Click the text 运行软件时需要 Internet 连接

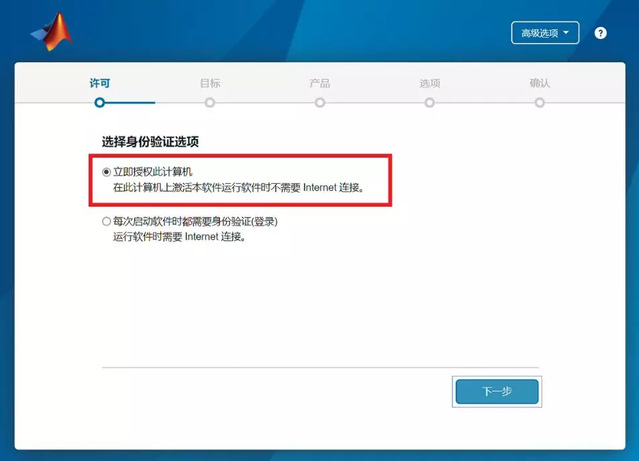tap(179, 237)
